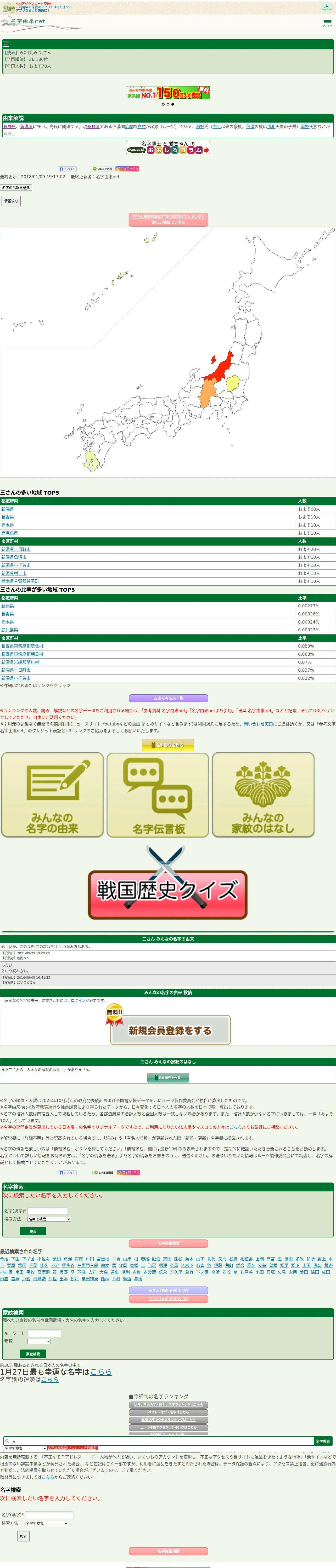Open the 新潟県十日町市 link in 人数 table
The image size is (336, 1568).
[16, 549]
